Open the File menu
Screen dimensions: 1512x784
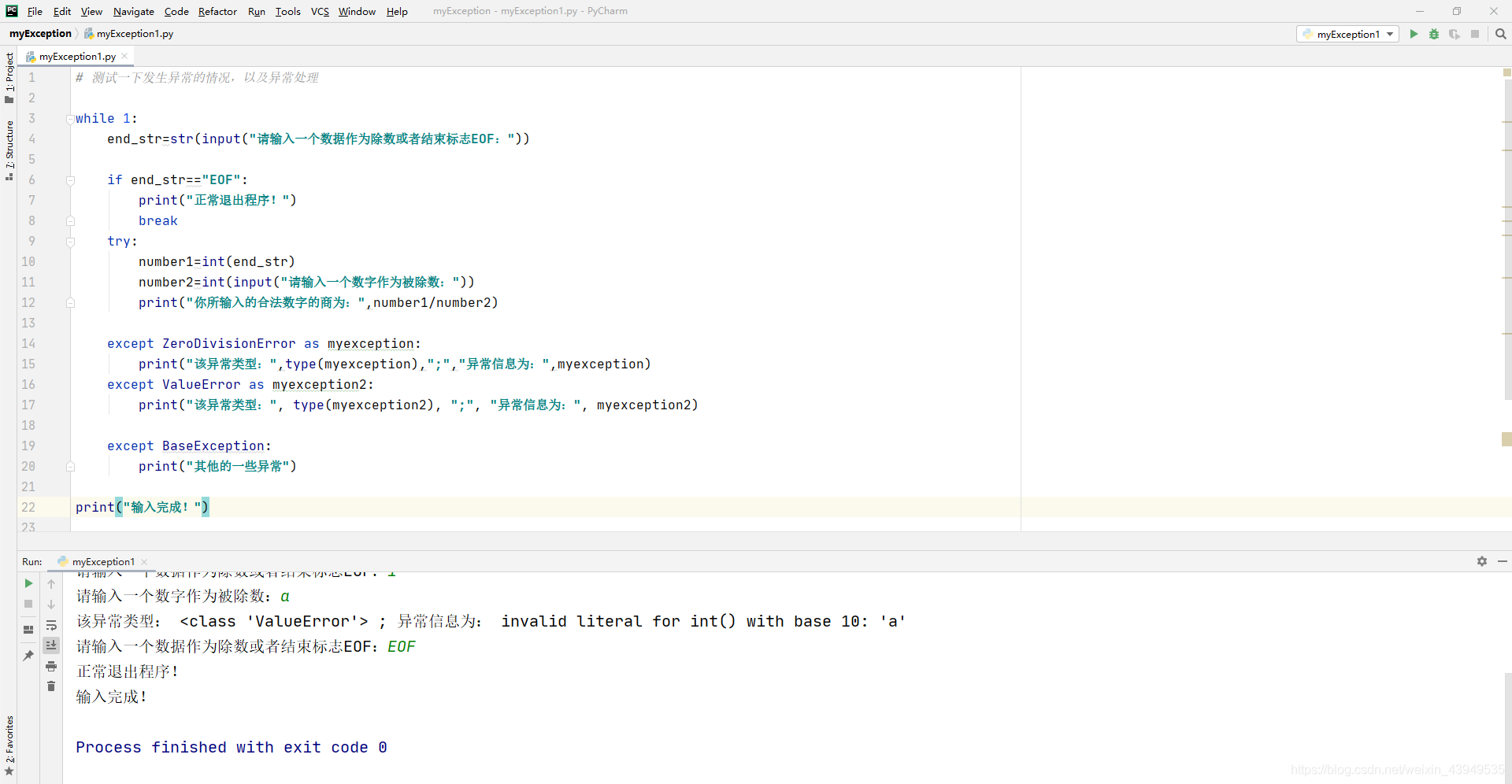coord(35,11)
